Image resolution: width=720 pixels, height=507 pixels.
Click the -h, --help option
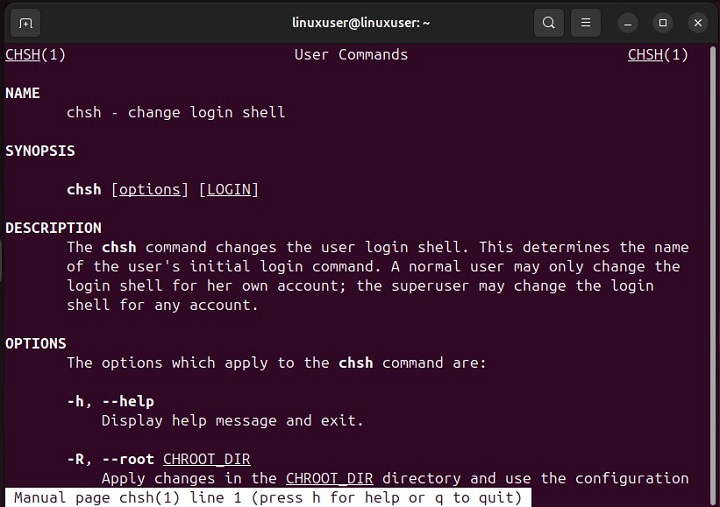(x=110, y=401)
